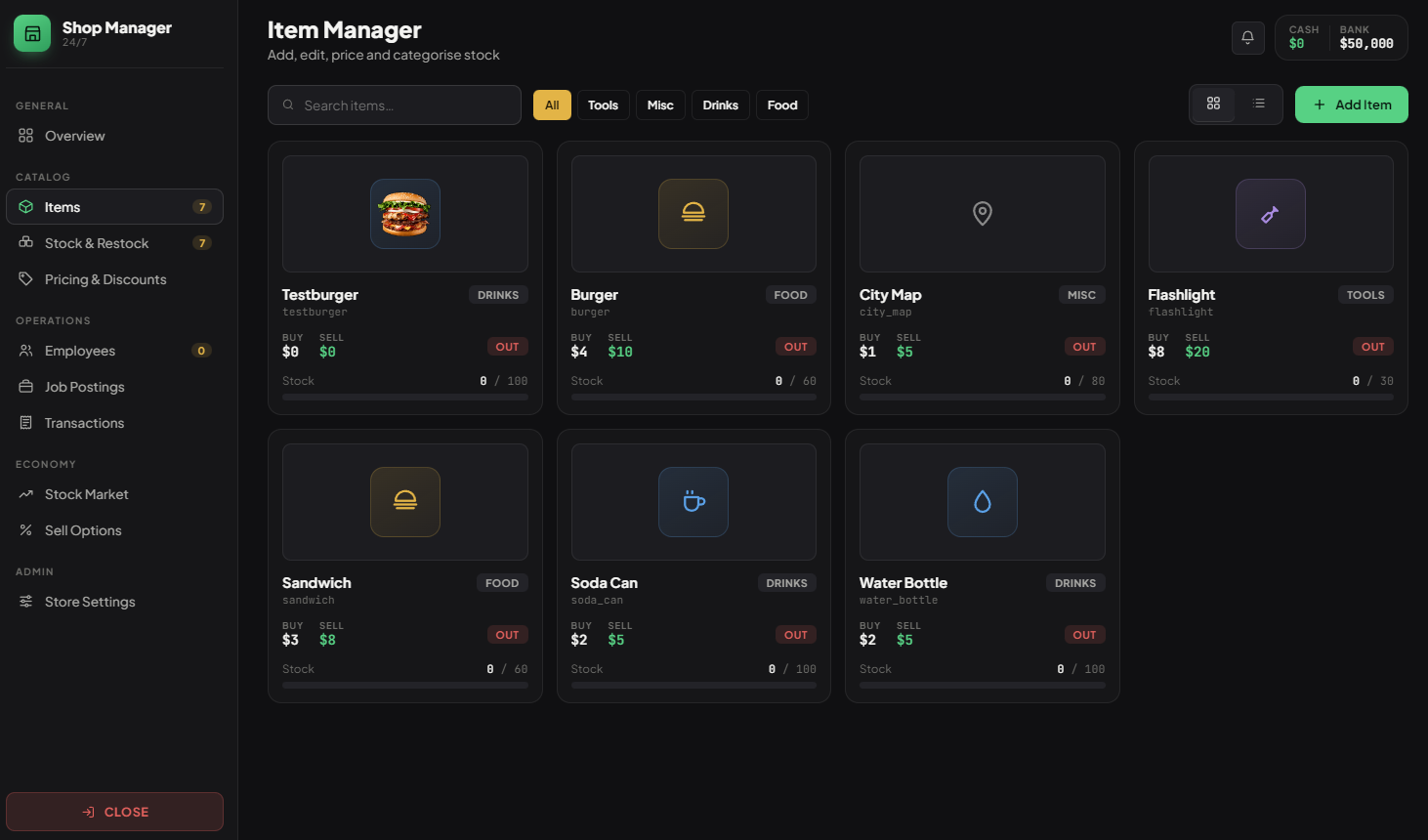1428x840 pixels.
Task: Click the Sell Options percent icon
Action: click(x=26, y=530)
